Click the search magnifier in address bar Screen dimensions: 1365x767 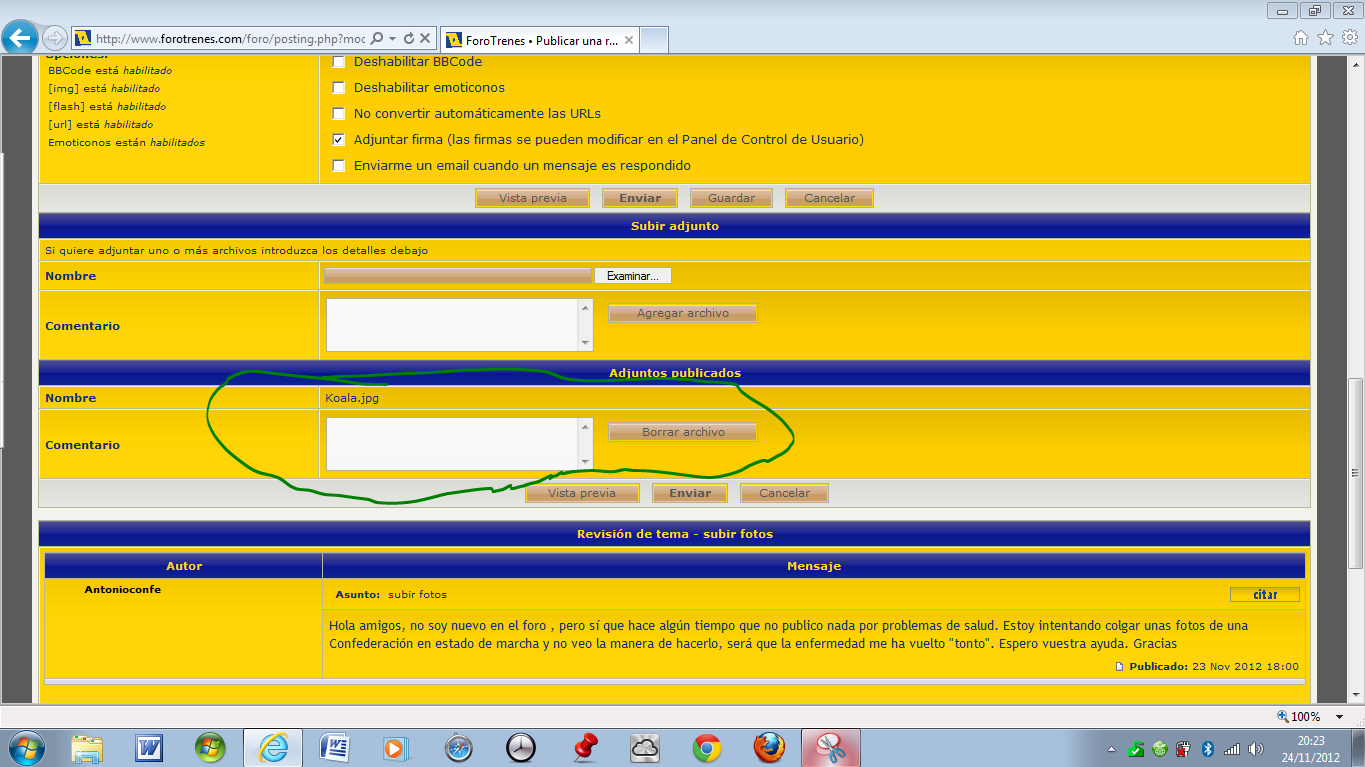pos(377,39)
